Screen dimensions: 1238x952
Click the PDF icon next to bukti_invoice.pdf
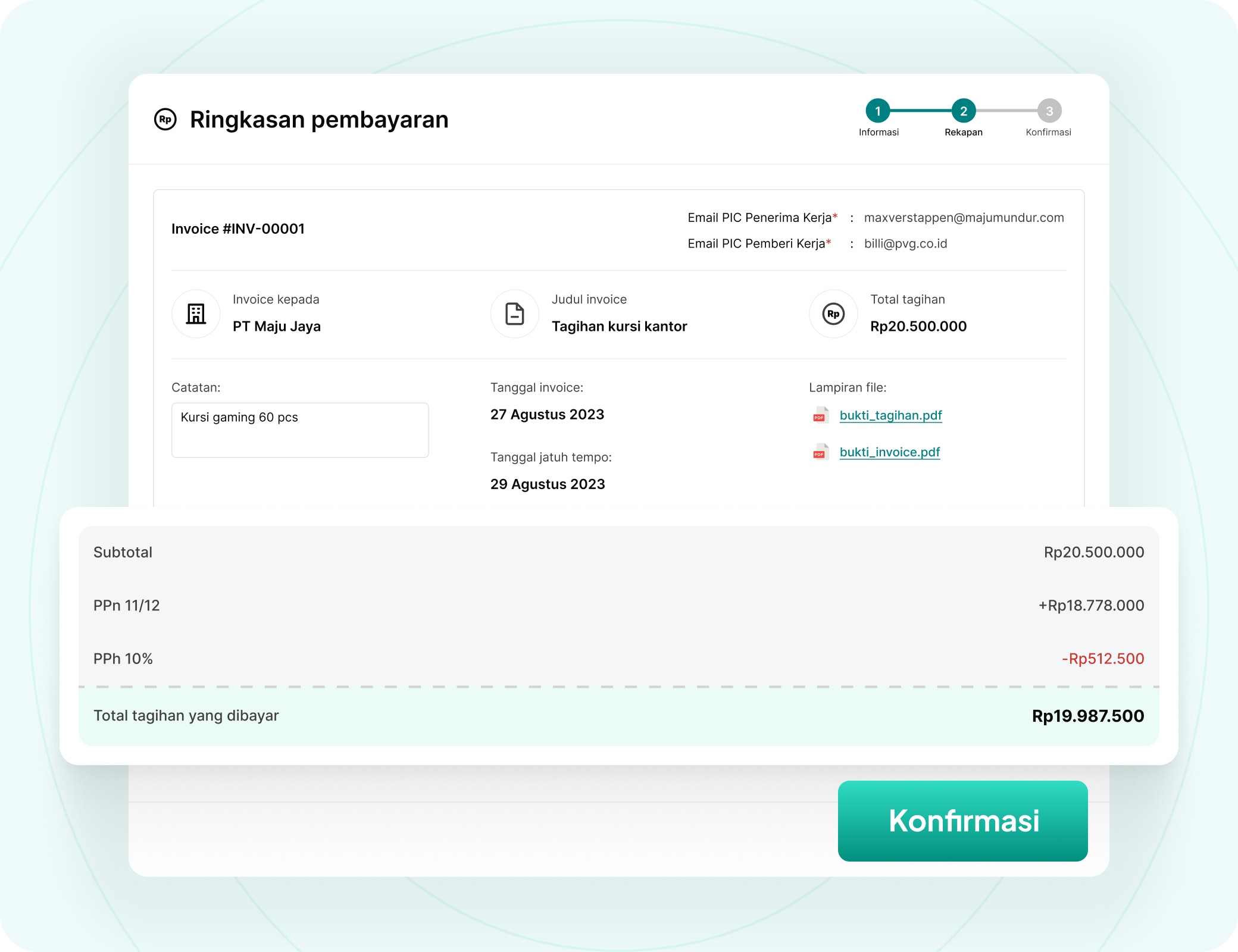click(821, 452)
